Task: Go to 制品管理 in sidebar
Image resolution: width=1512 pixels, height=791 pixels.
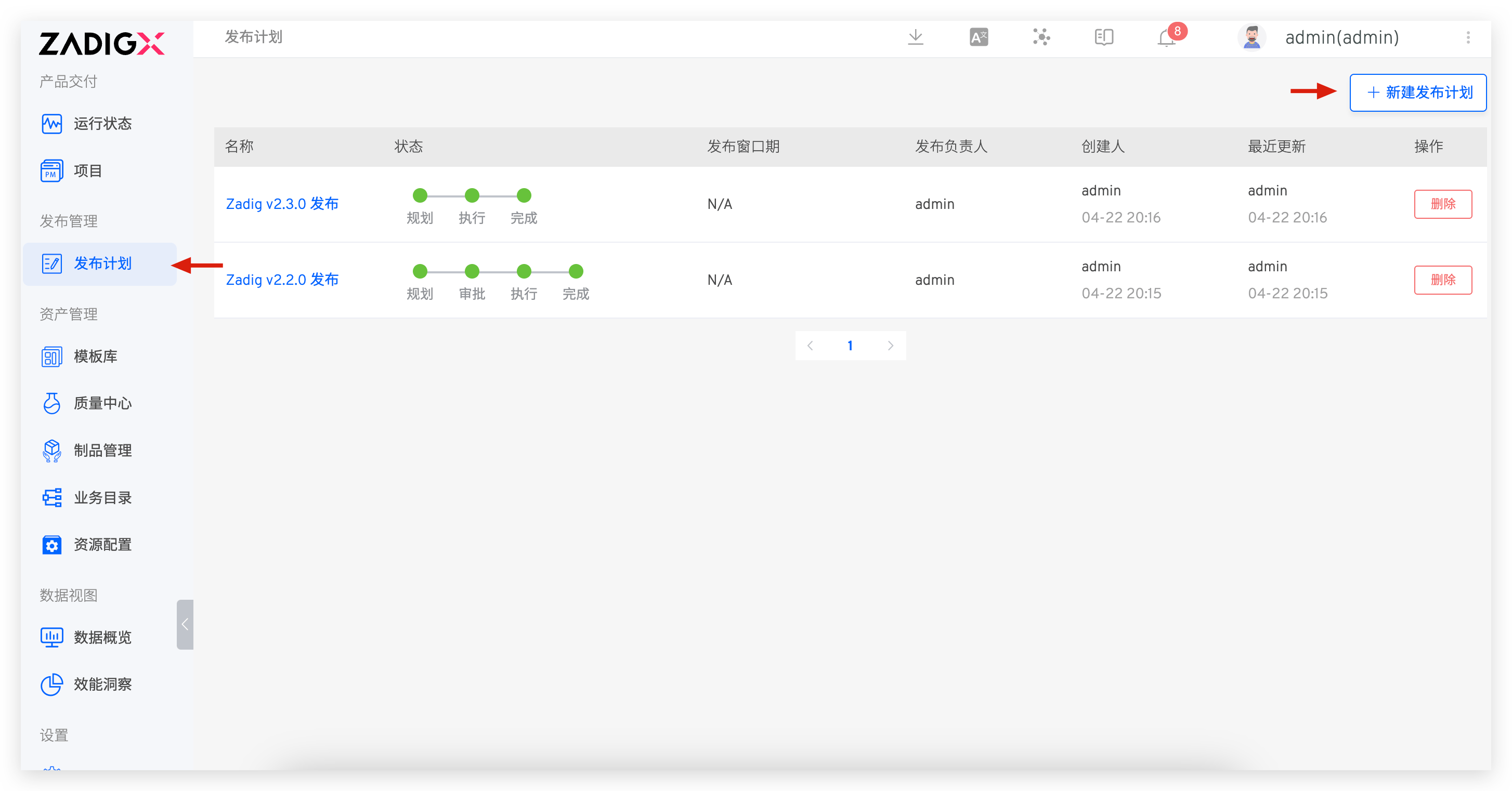Action: pos(102,450)
